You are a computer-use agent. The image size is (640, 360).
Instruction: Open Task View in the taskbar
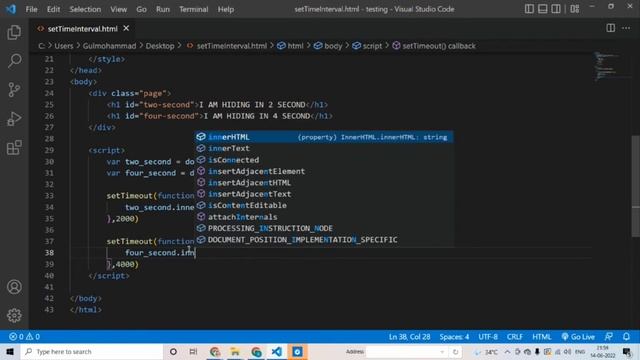pyautogui.click(x=193, y=351)
